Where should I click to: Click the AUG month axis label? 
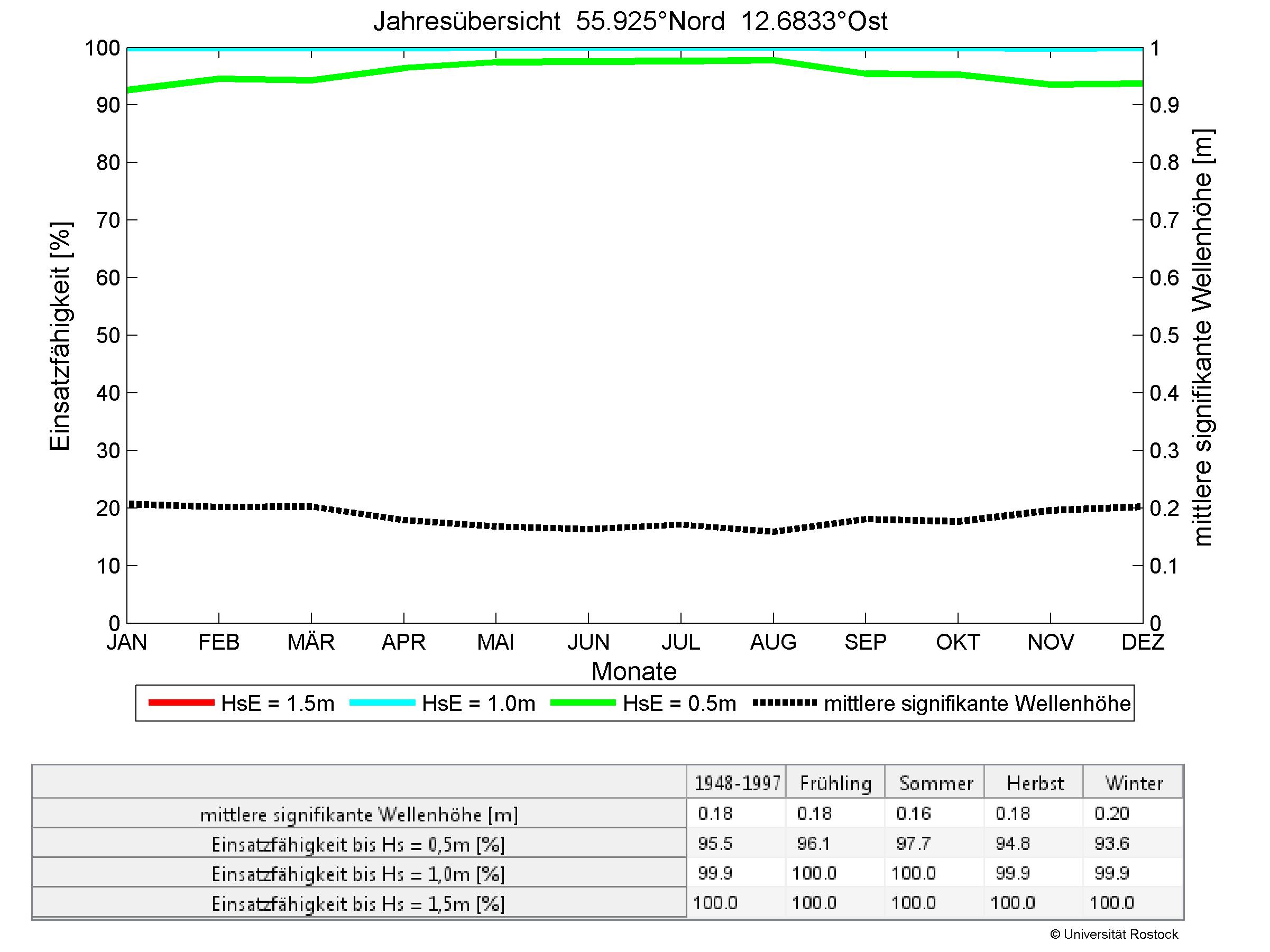coord(773,642)
